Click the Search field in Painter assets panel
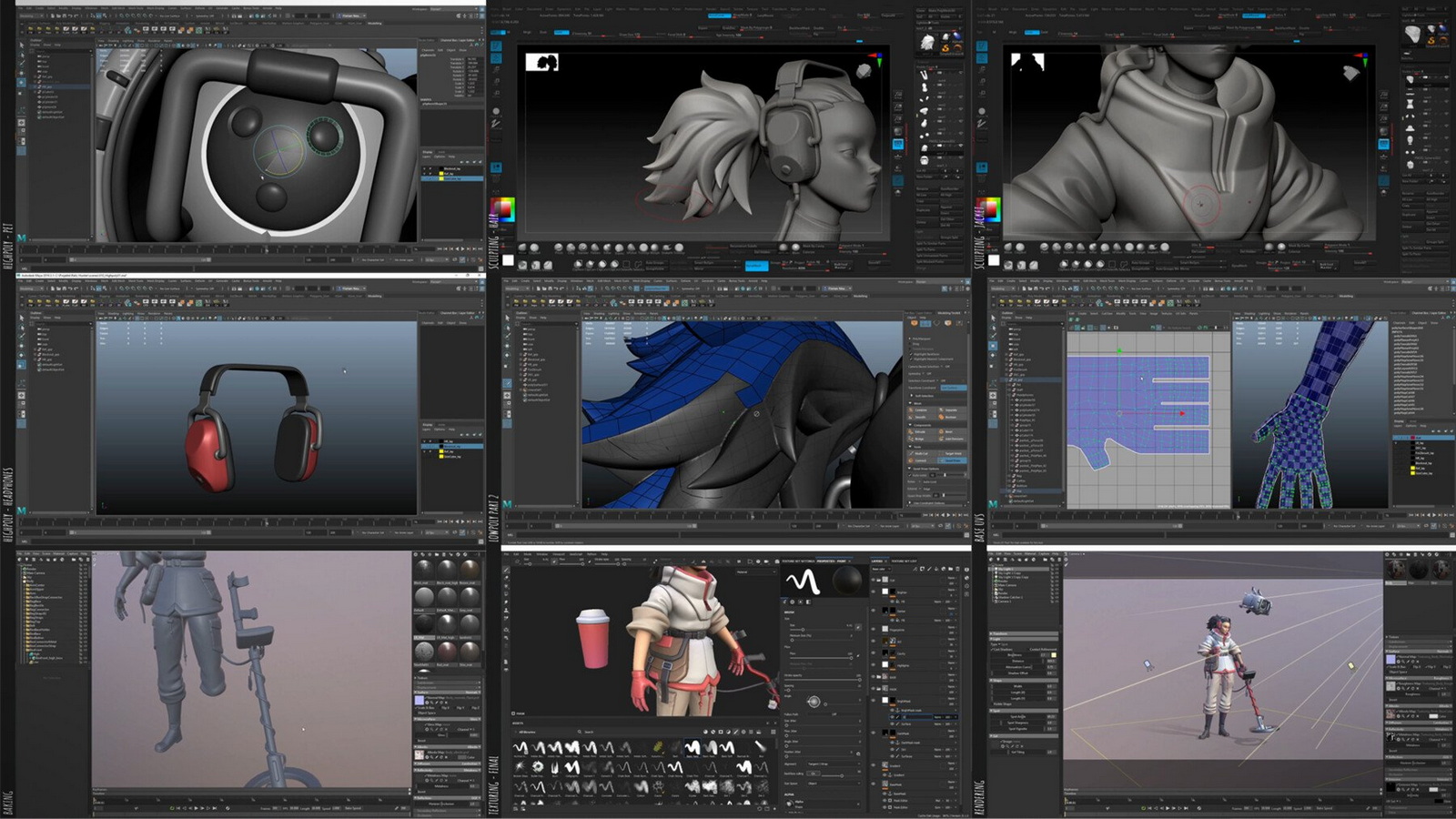1456x819 pixels. (x=589, y=732)
